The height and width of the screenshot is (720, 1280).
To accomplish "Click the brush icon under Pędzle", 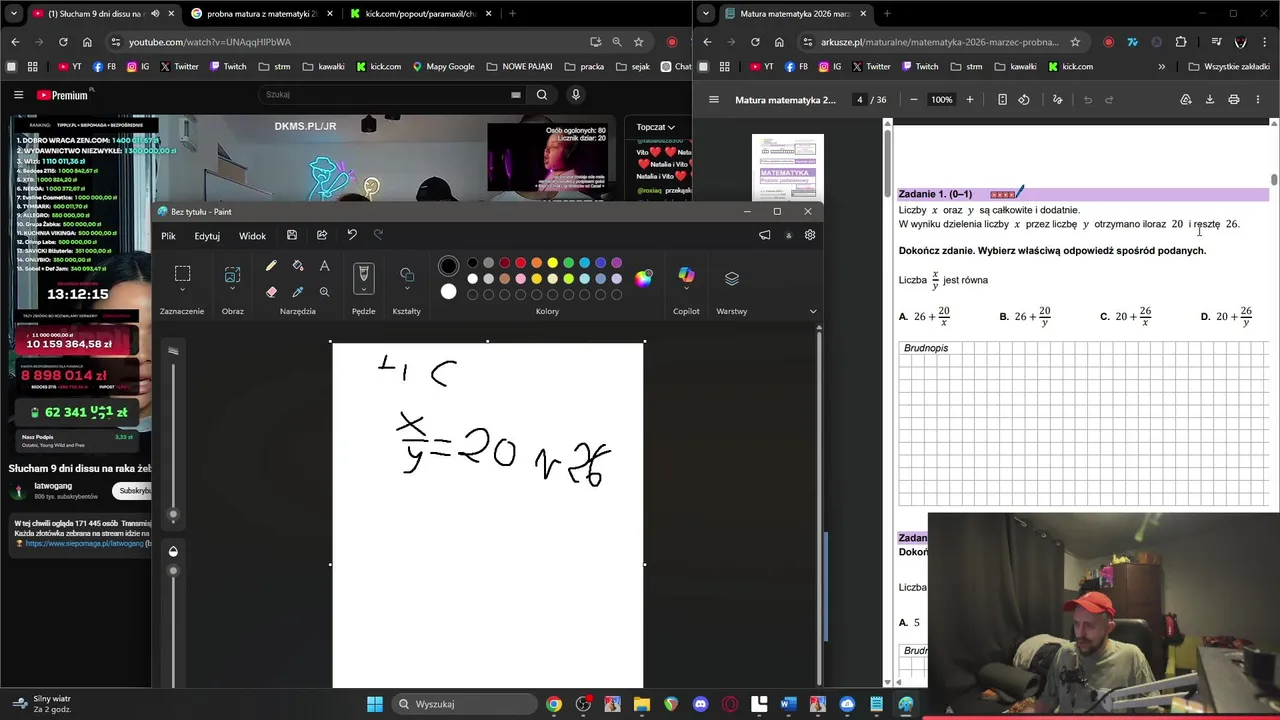I will coord(364,273).
